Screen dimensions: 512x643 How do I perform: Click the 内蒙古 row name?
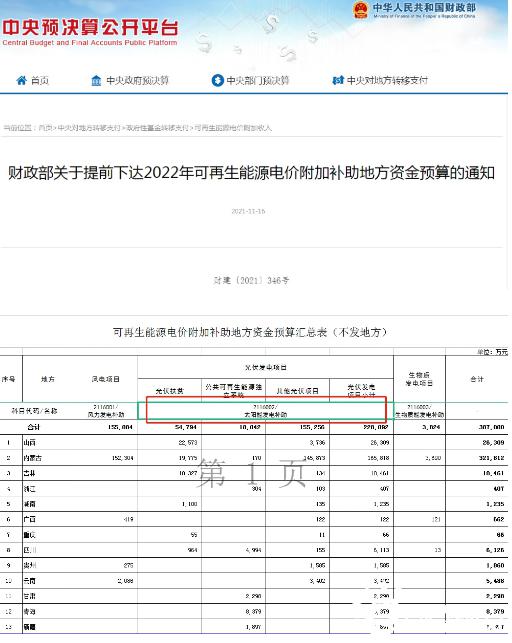pyautogui.click(x=33, y=458)
